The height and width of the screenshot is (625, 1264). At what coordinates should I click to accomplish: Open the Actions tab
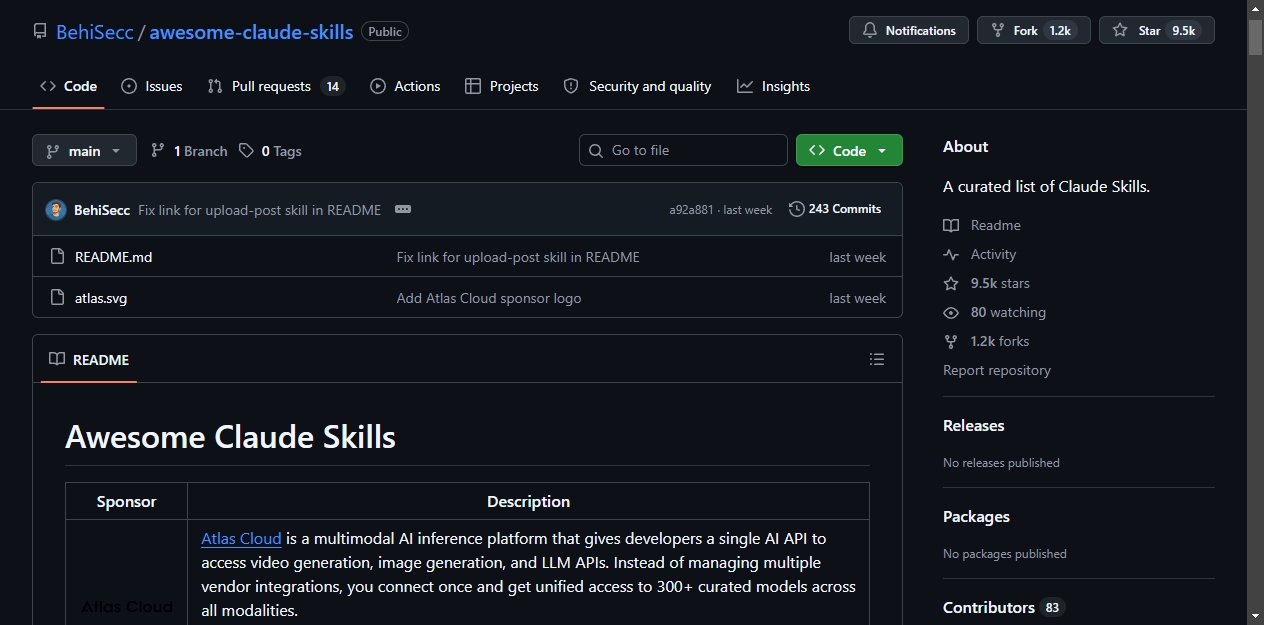point(405,86)
